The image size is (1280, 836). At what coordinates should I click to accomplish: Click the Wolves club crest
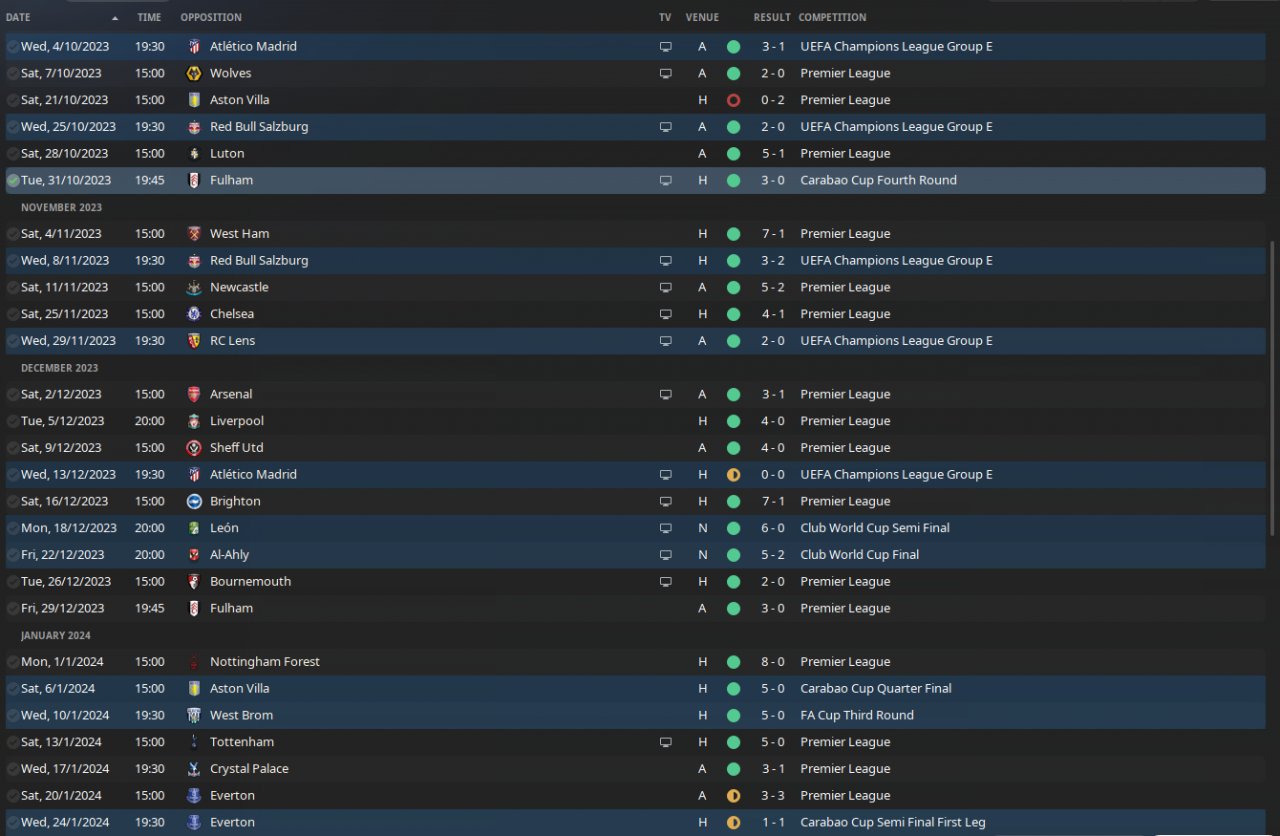(194, 73)
